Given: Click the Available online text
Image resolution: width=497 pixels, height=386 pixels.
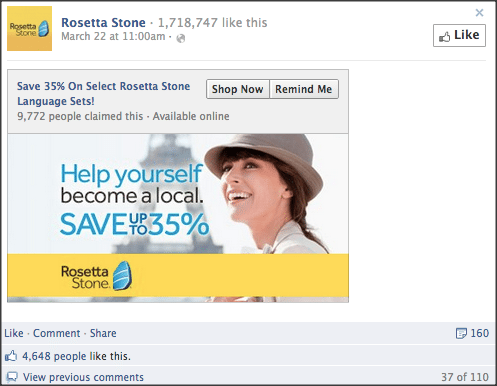Looking at the screenshot, I should (x=191, y=116).
